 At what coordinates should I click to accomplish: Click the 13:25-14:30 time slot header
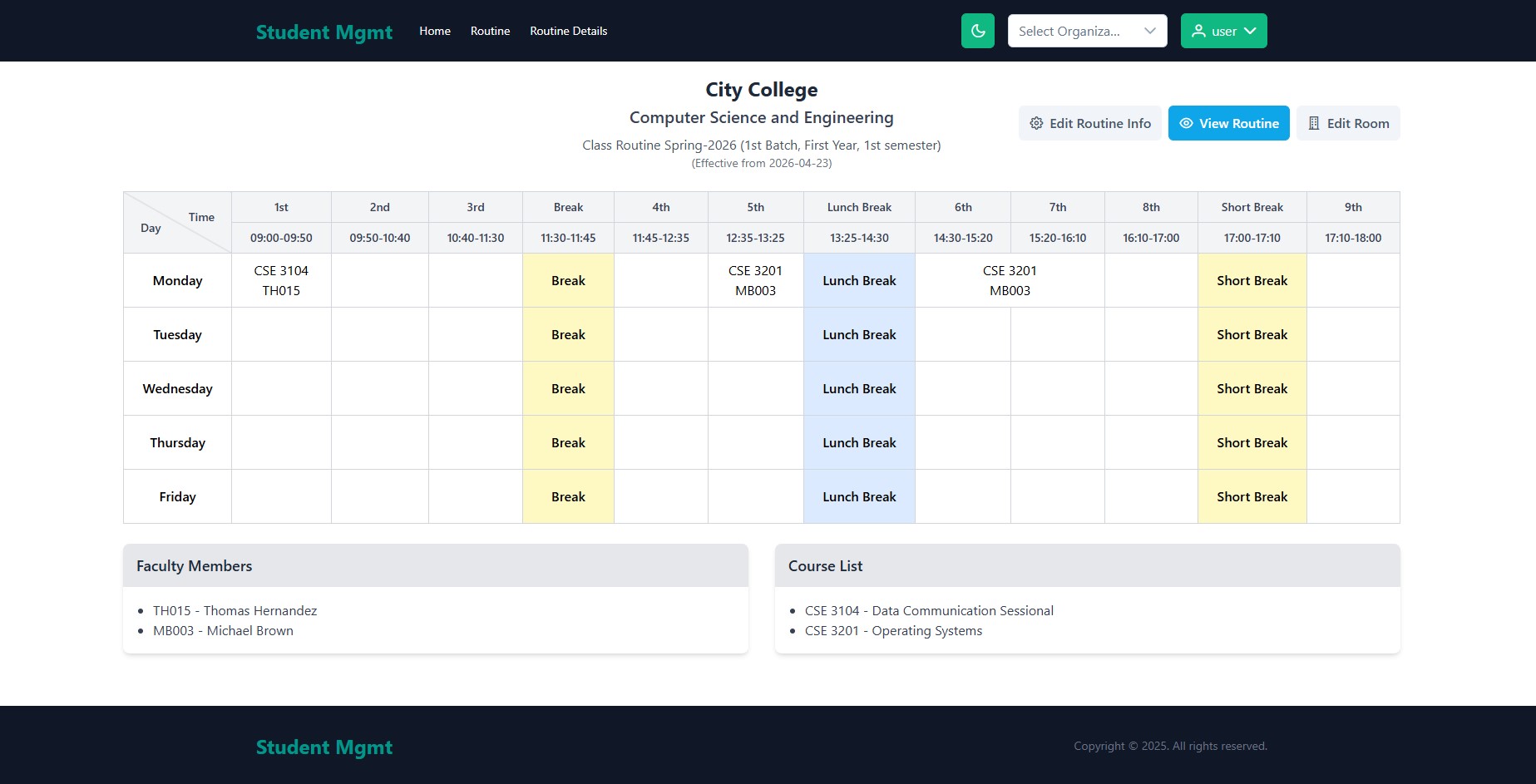[x=859, y=238]
